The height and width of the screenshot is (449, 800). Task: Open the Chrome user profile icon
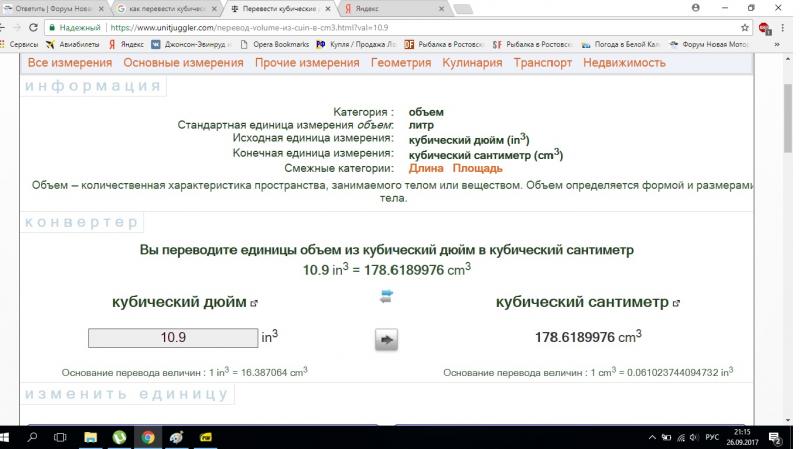pyautogui.click(x=694, y=7)
